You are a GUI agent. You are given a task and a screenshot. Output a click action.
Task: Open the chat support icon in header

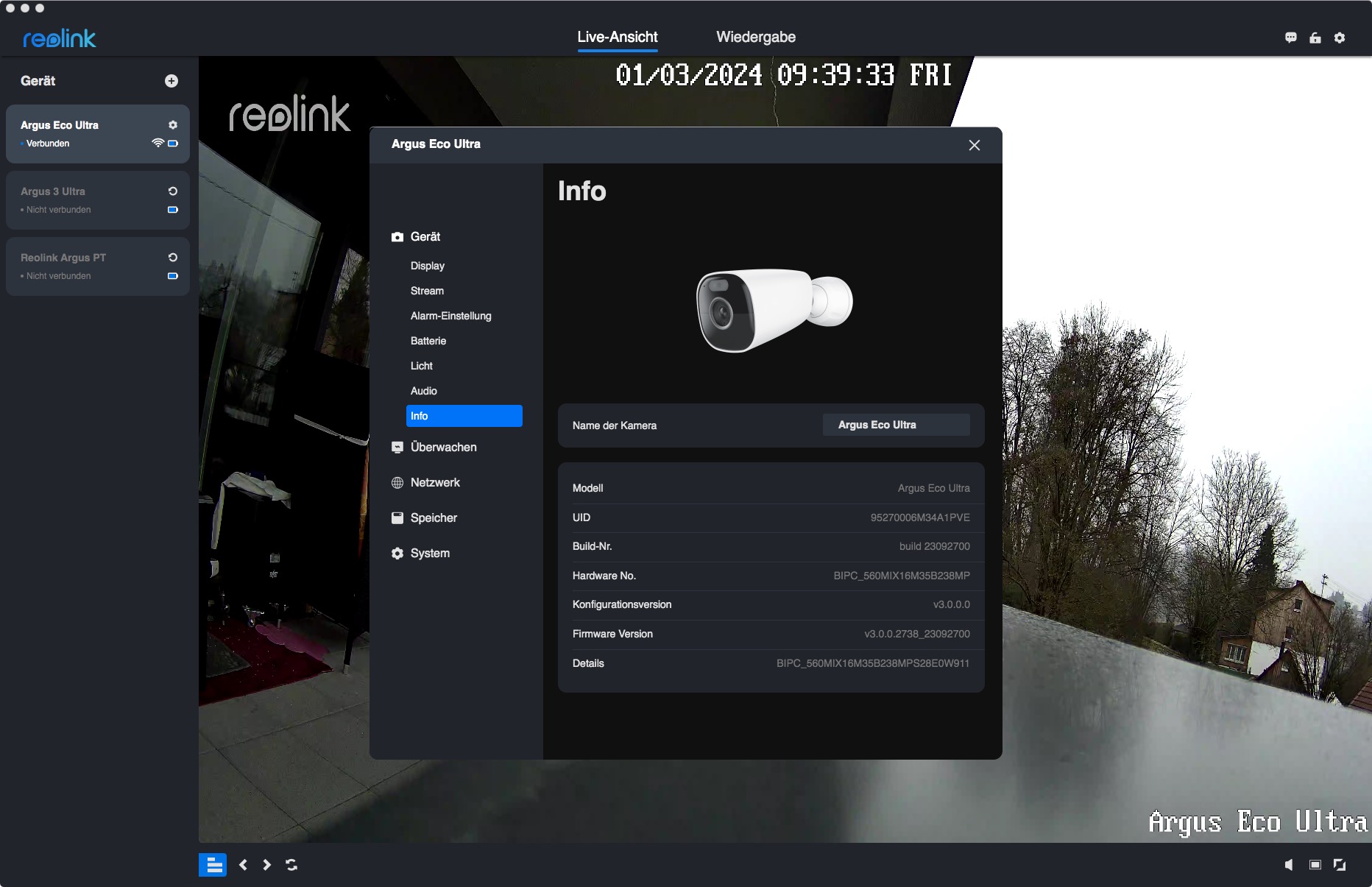tap(1290, 38)
